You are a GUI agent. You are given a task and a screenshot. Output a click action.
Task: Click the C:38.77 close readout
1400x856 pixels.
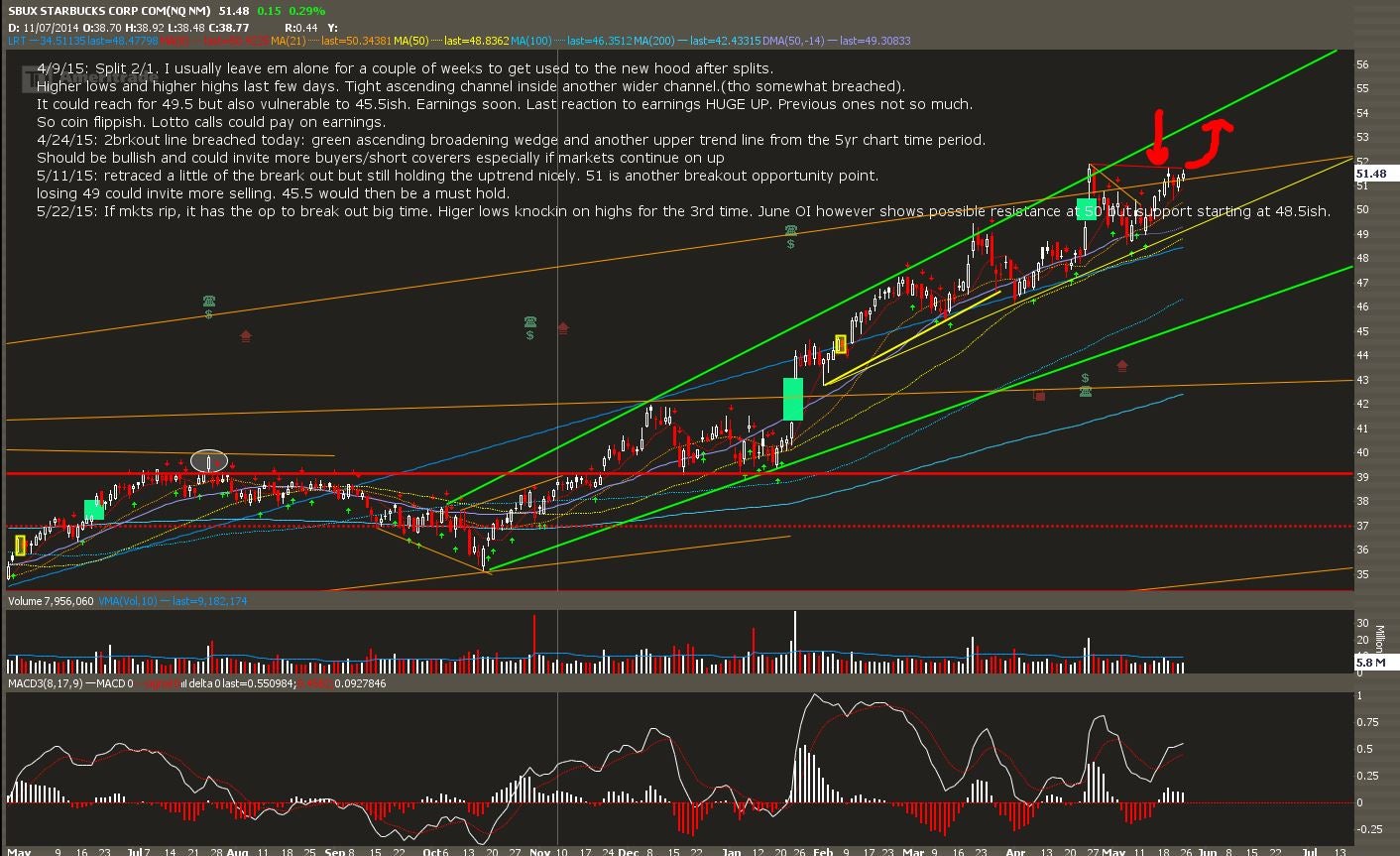point(229,28)
